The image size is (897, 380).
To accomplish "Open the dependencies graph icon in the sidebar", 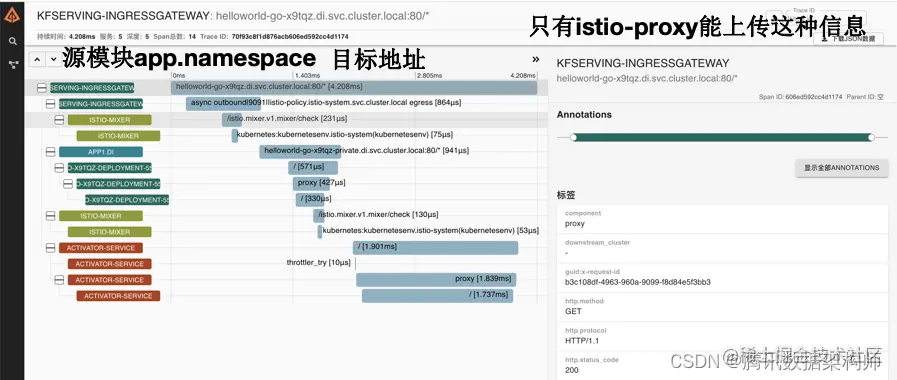I will point(13,65).
